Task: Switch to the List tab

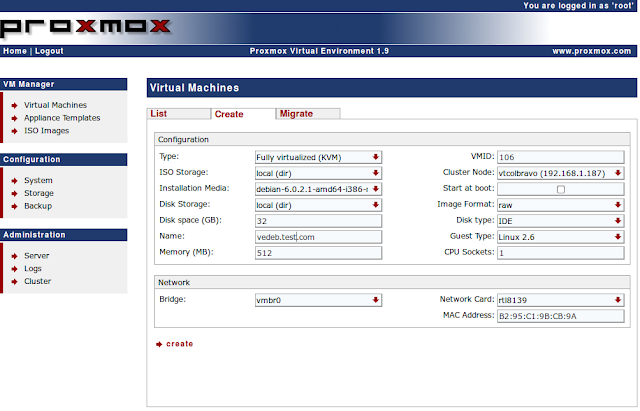Action: [179, 114]
